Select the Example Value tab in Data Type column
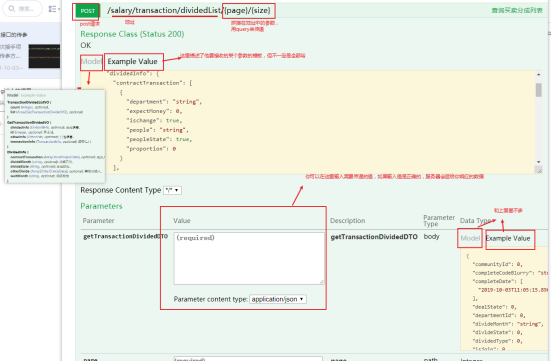The height and width of the screenshot is (361, 551). [508, 238]
